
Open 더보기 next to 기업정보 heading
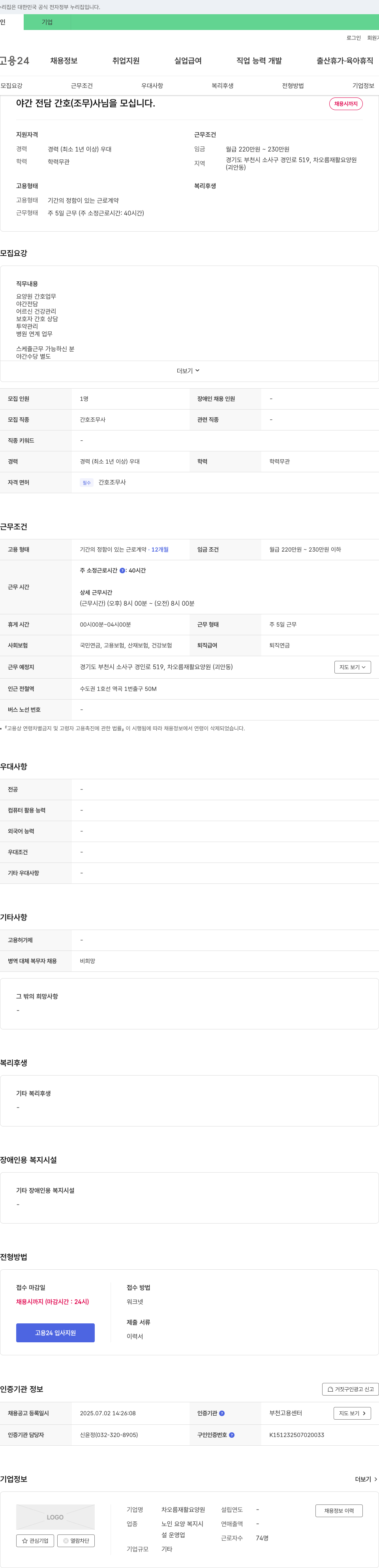click(366, 1479)
